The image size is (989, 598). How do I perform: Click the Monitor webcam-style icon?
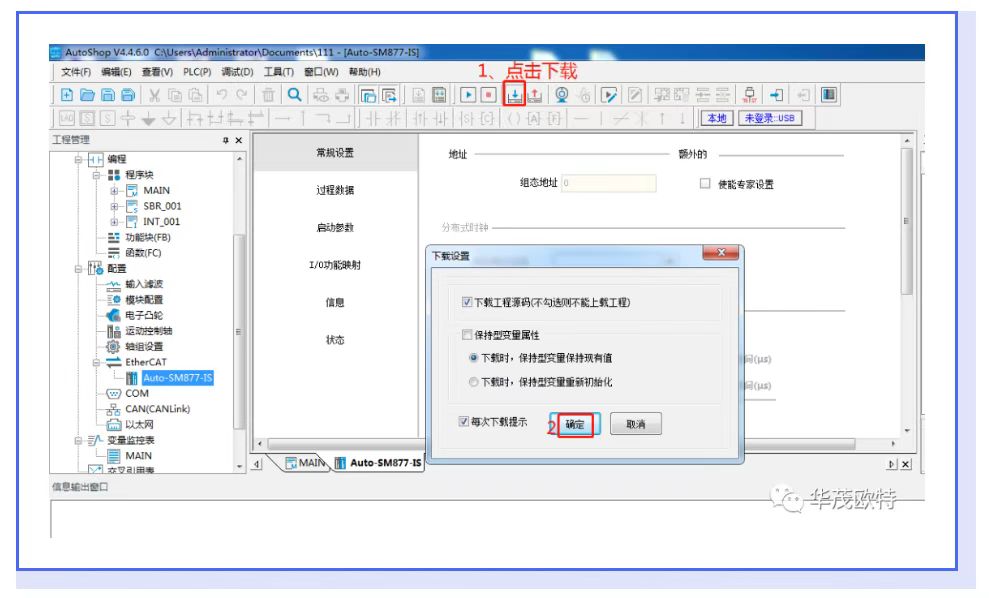(561, 95)
